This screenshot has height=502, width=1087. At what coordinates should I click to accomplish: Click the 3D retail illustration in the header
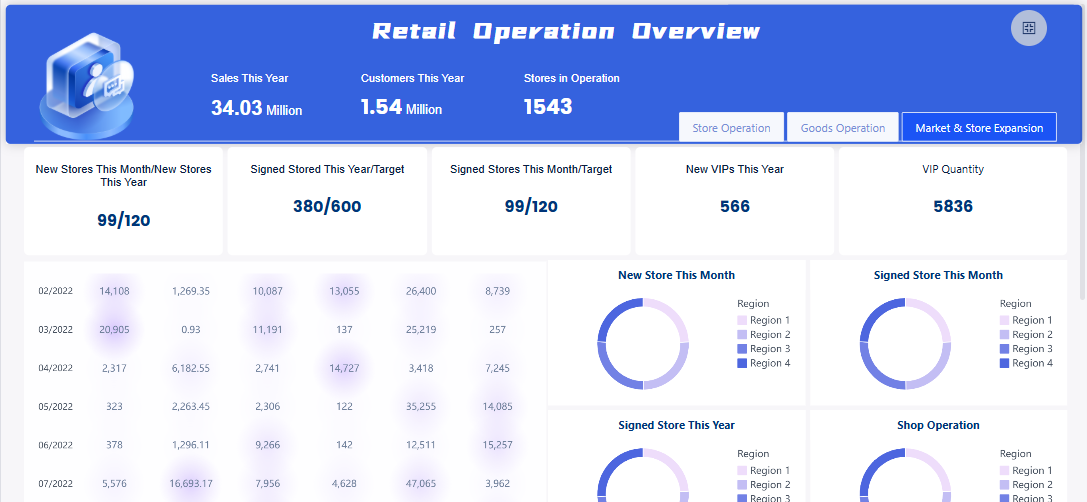coord(87,87)
